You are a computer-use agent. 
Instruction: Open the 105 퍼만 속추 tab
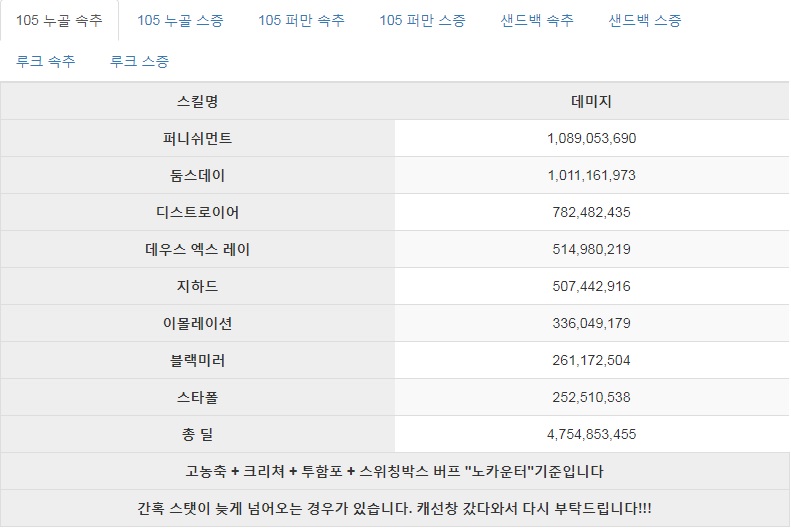pyautogui.click(x=301, y=20)
